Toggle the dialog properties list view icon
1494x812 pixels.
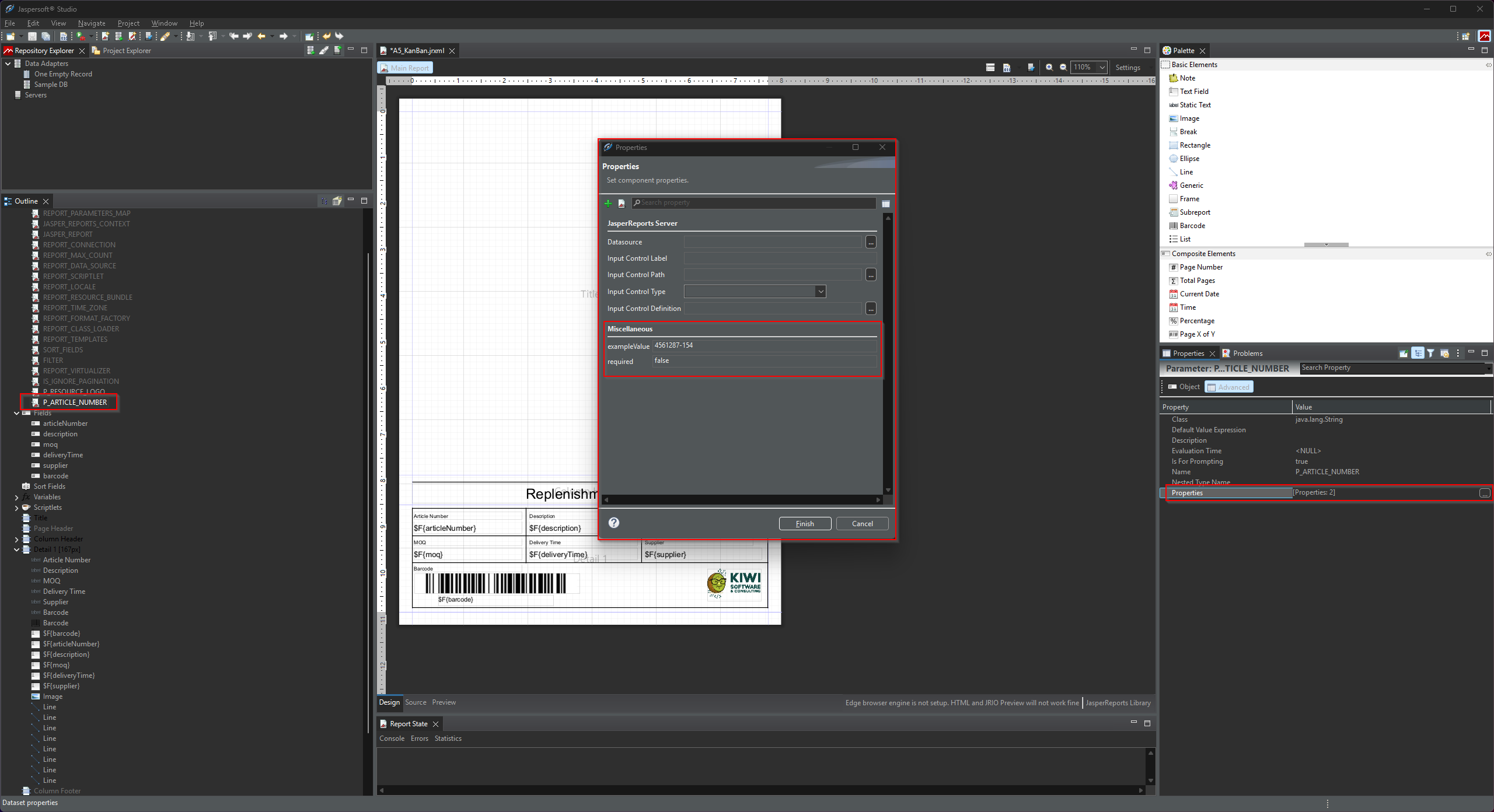[886, 204]
